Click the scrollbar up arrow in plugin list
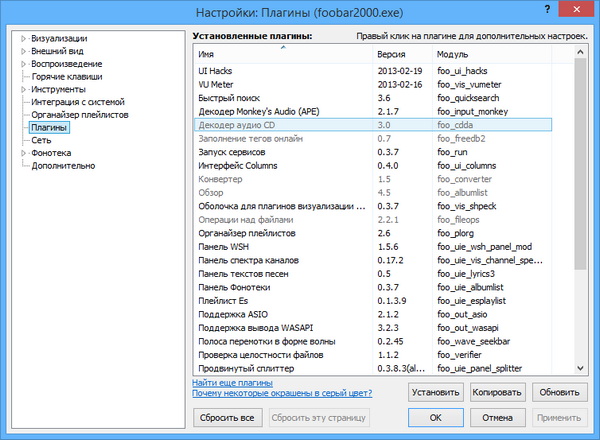The height and width of the screenshot is (440, 600). (580, 52)
